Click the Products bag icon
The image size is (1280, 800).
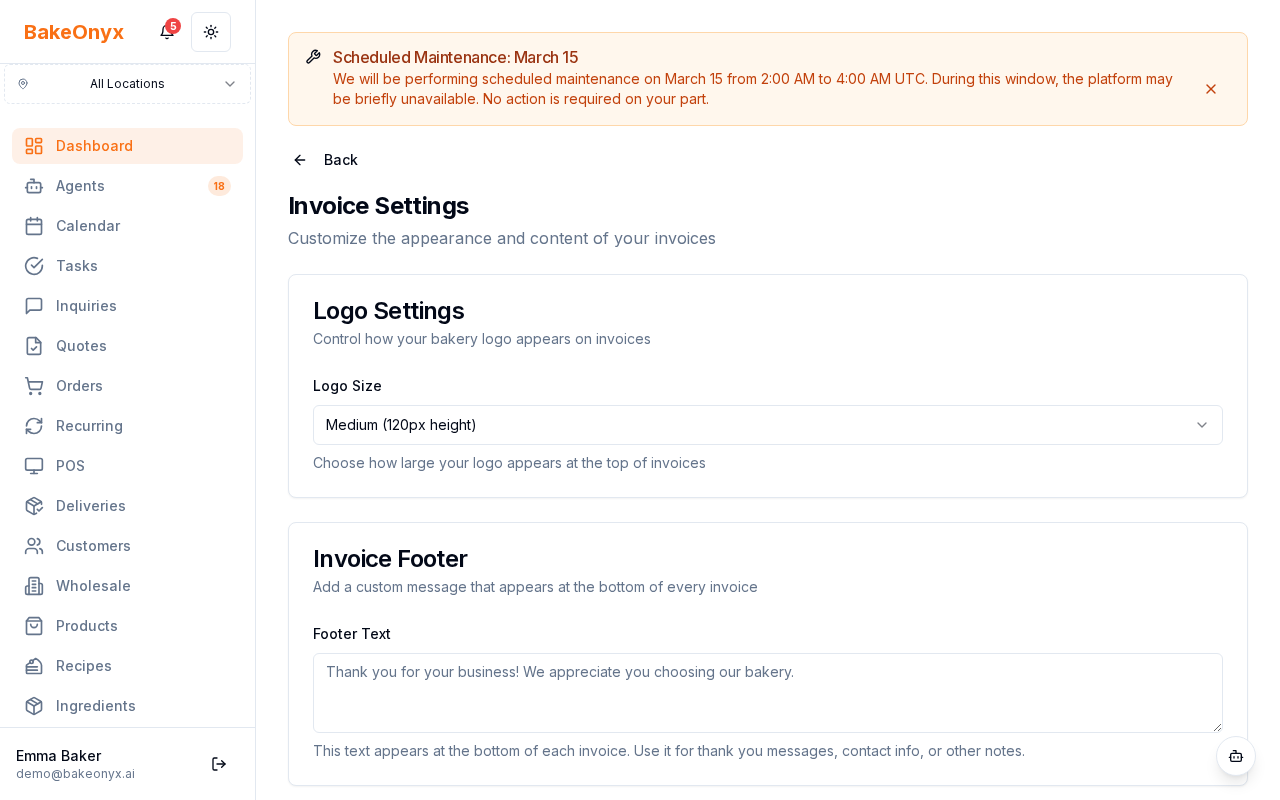click(34, 626)
